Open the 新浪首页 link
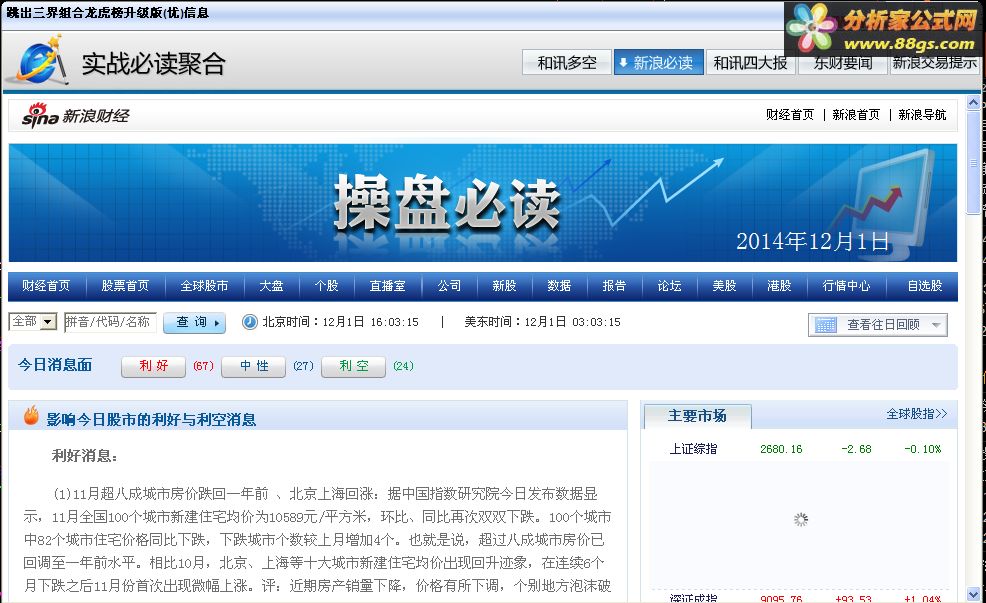 pos(856,114)
